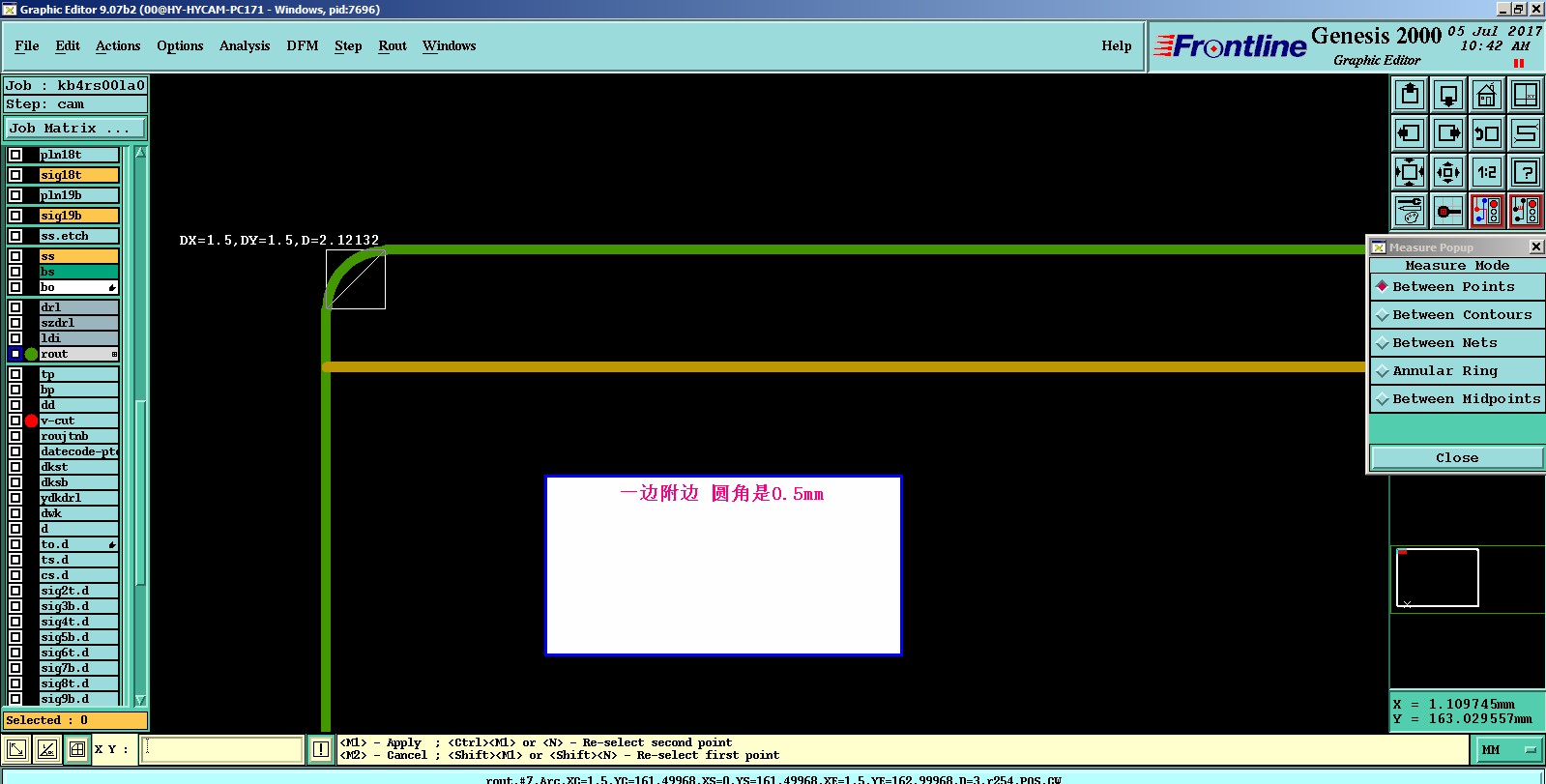
Task: Click the red circle on v-cut layer
Action: (31, 421)
